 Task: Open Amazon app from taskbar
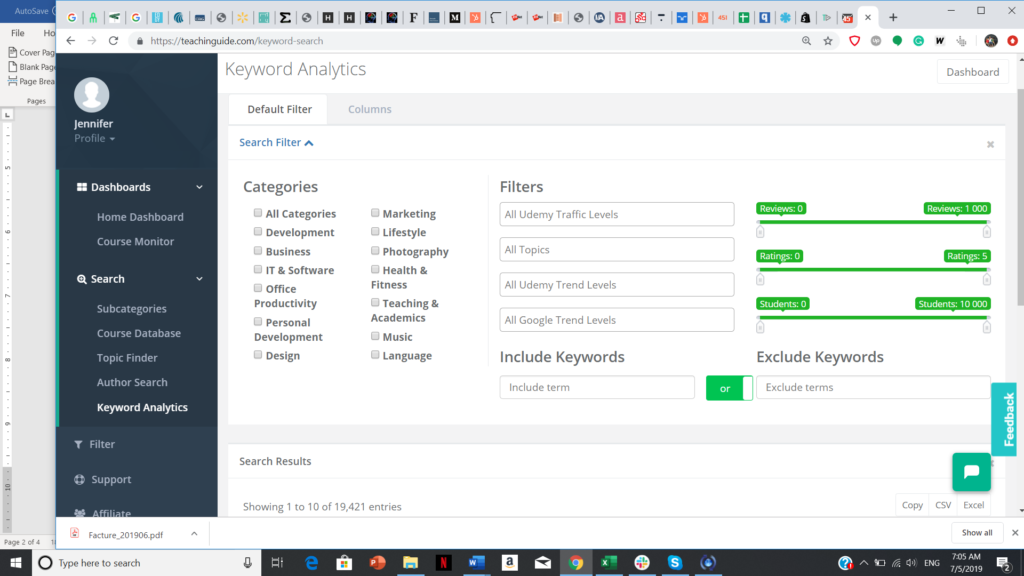(509, 562)
